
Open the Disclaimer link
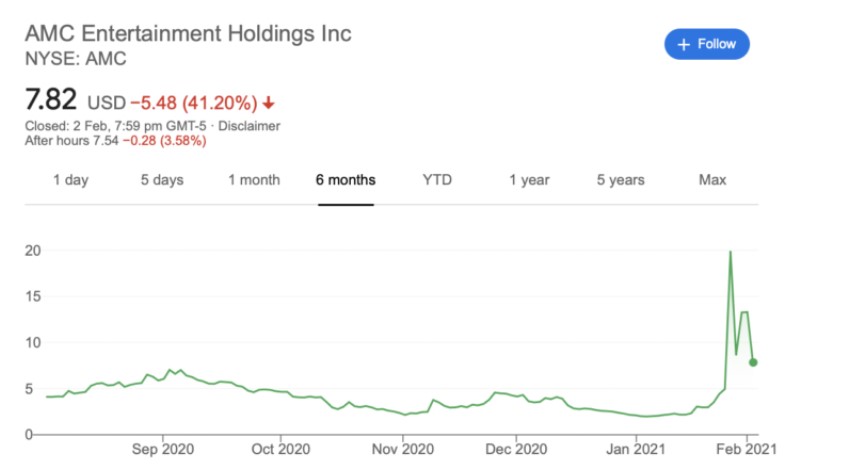pyautogui.click(x=249, y=126)
